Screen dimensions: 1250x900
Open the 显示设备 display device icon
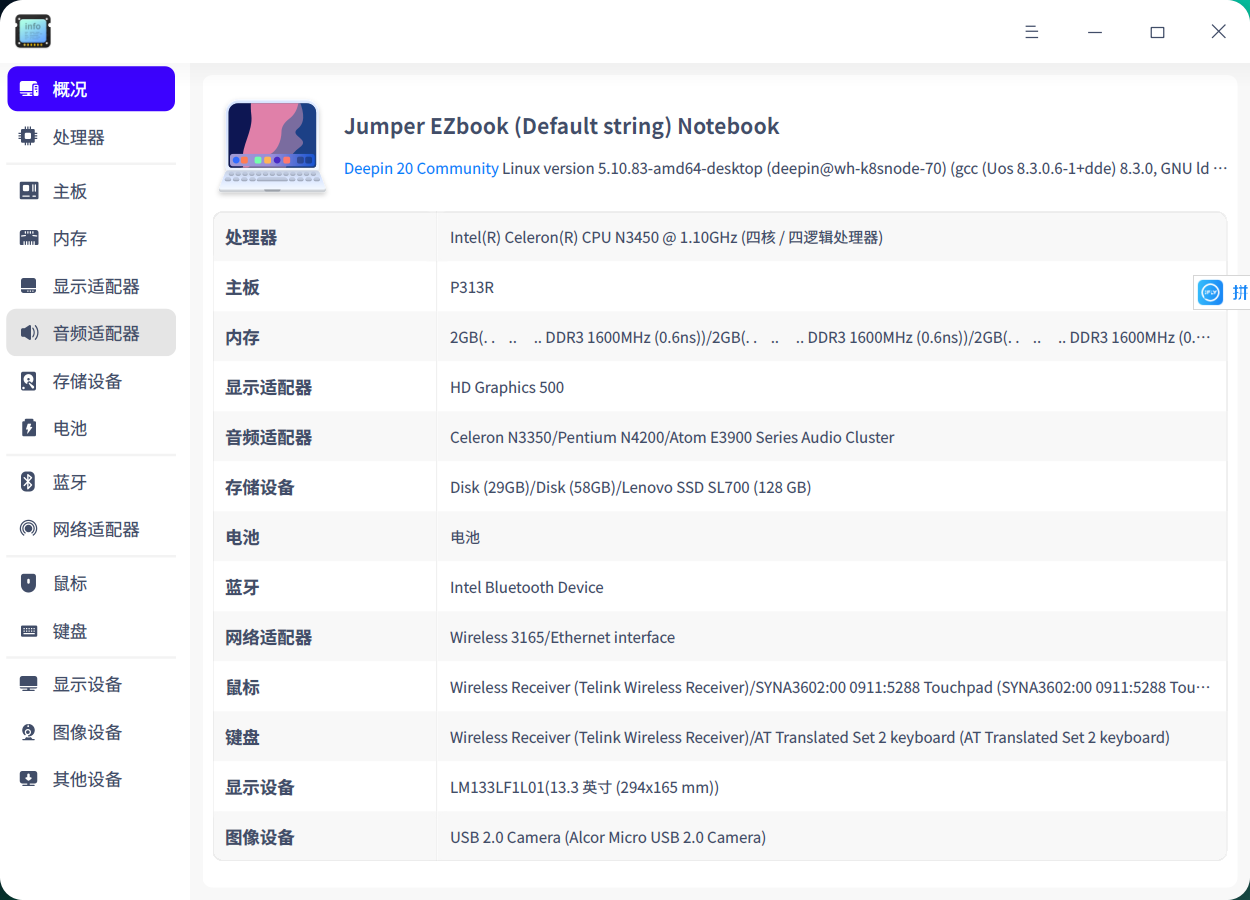30,684
